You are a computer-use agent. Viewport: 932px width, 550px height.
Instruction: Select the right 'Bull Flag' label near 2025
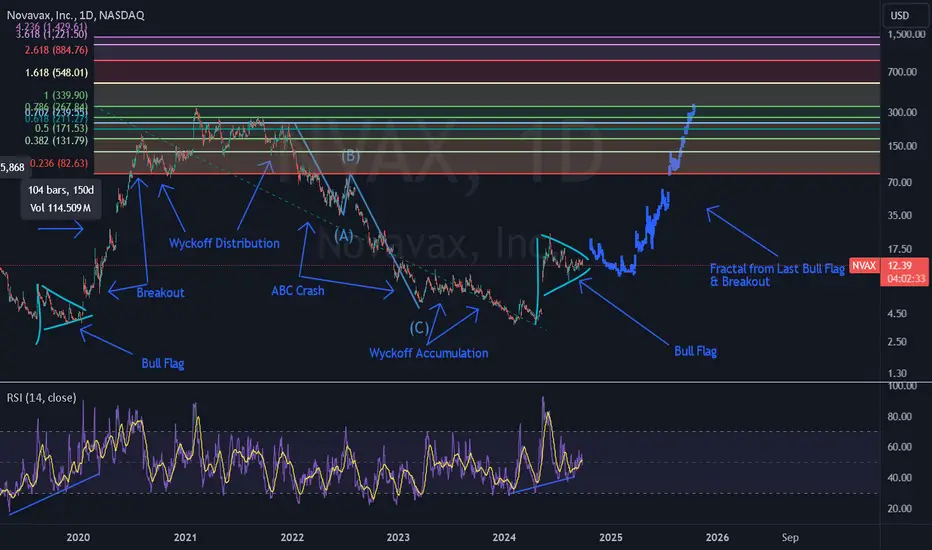click(695, 351)
